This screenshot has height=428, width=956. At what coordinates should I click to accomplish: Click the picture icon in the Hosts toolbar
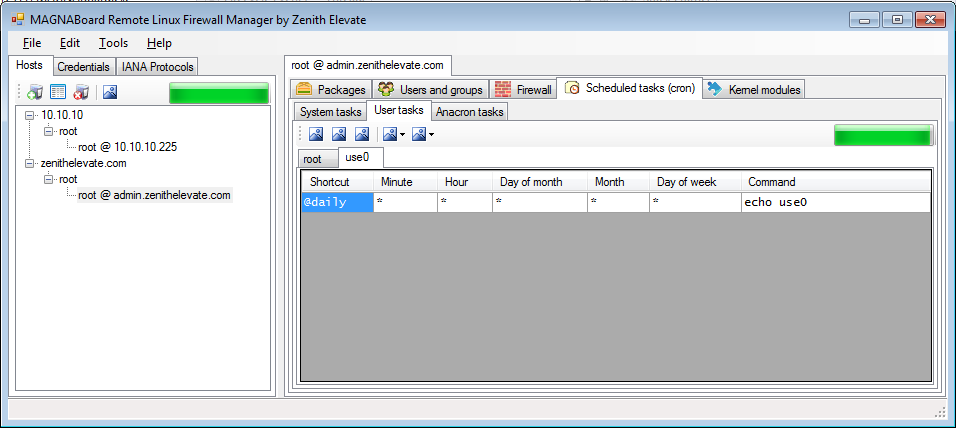click(110, 92)
